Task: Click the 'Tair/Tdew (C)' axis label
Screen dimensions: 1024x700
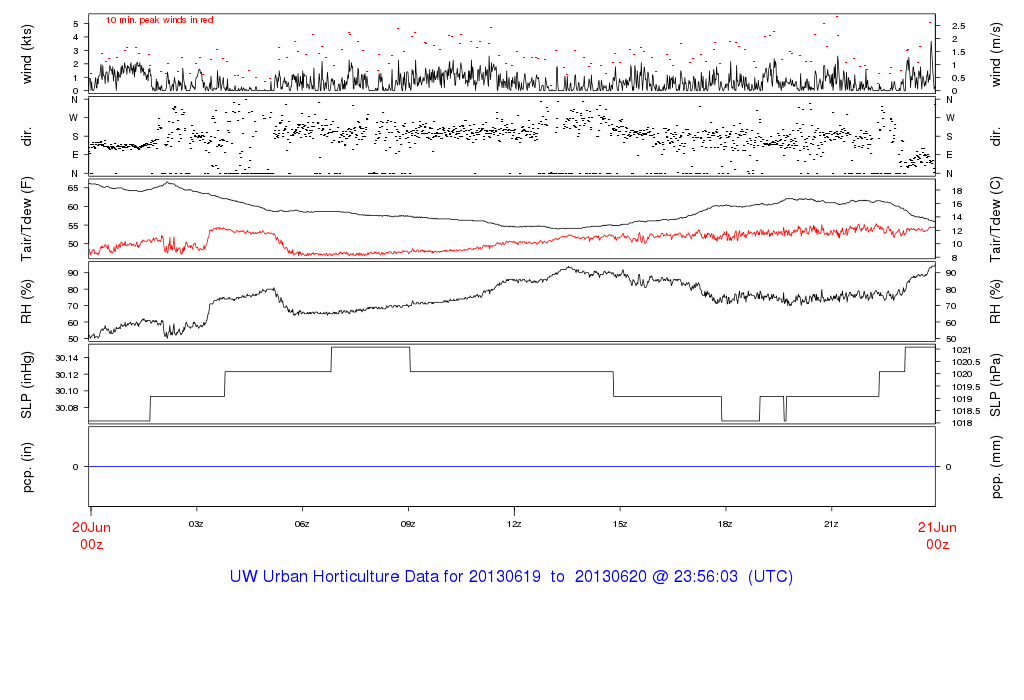Action: coord(995,219)
